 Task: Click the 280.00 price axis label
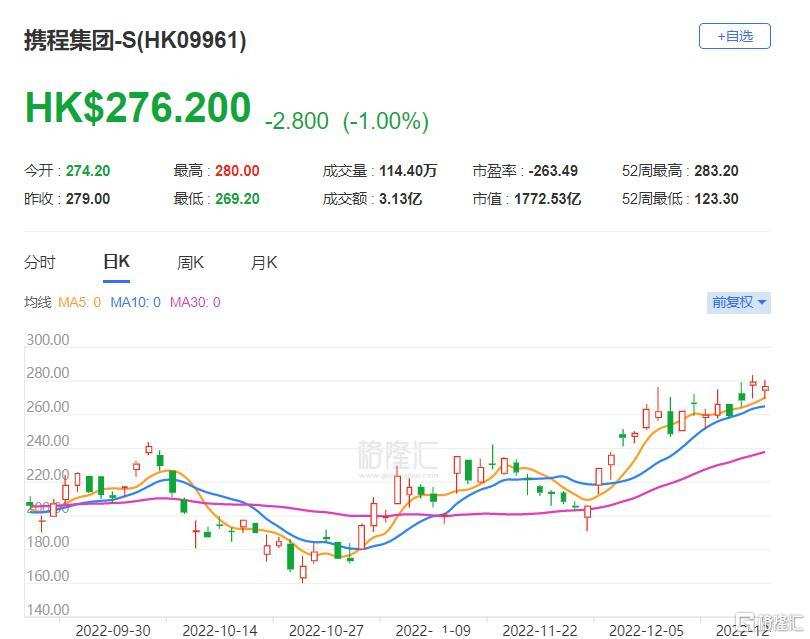coord(48,373)
